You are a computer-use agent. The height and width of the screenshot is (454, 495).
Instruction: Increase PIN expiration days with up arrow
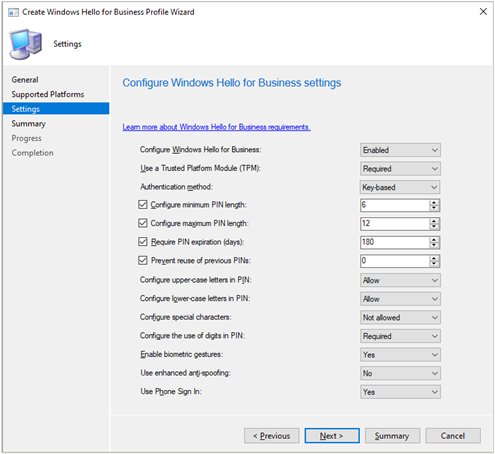tap(434, 240)
